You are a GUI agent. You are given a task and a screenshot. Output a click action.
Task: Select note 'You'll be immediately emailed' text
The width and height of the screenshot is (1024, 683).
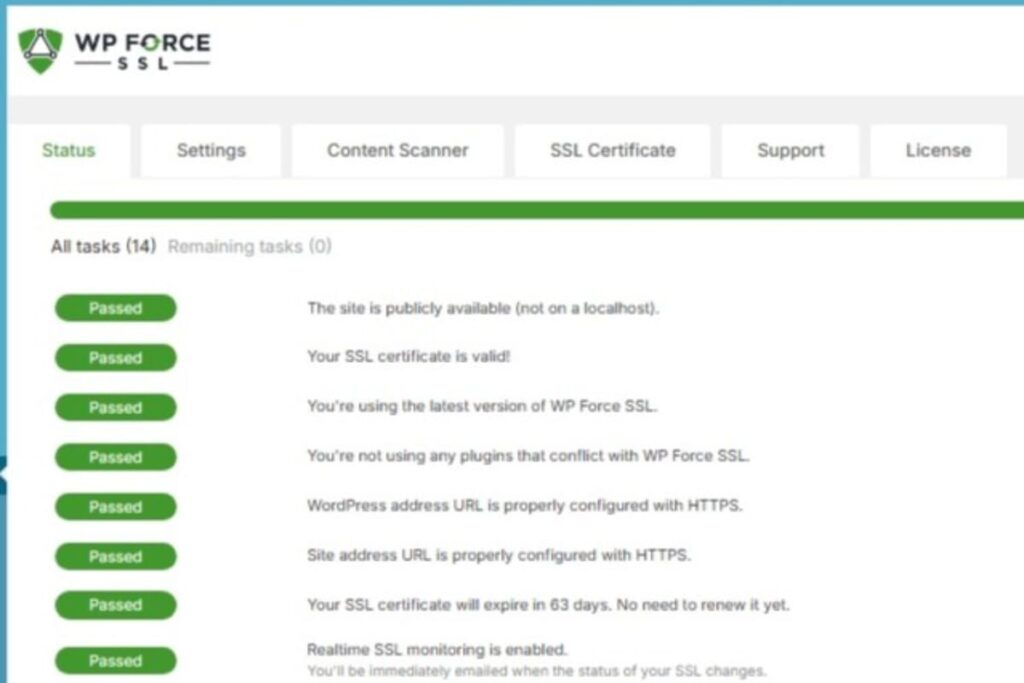[537, 671]
